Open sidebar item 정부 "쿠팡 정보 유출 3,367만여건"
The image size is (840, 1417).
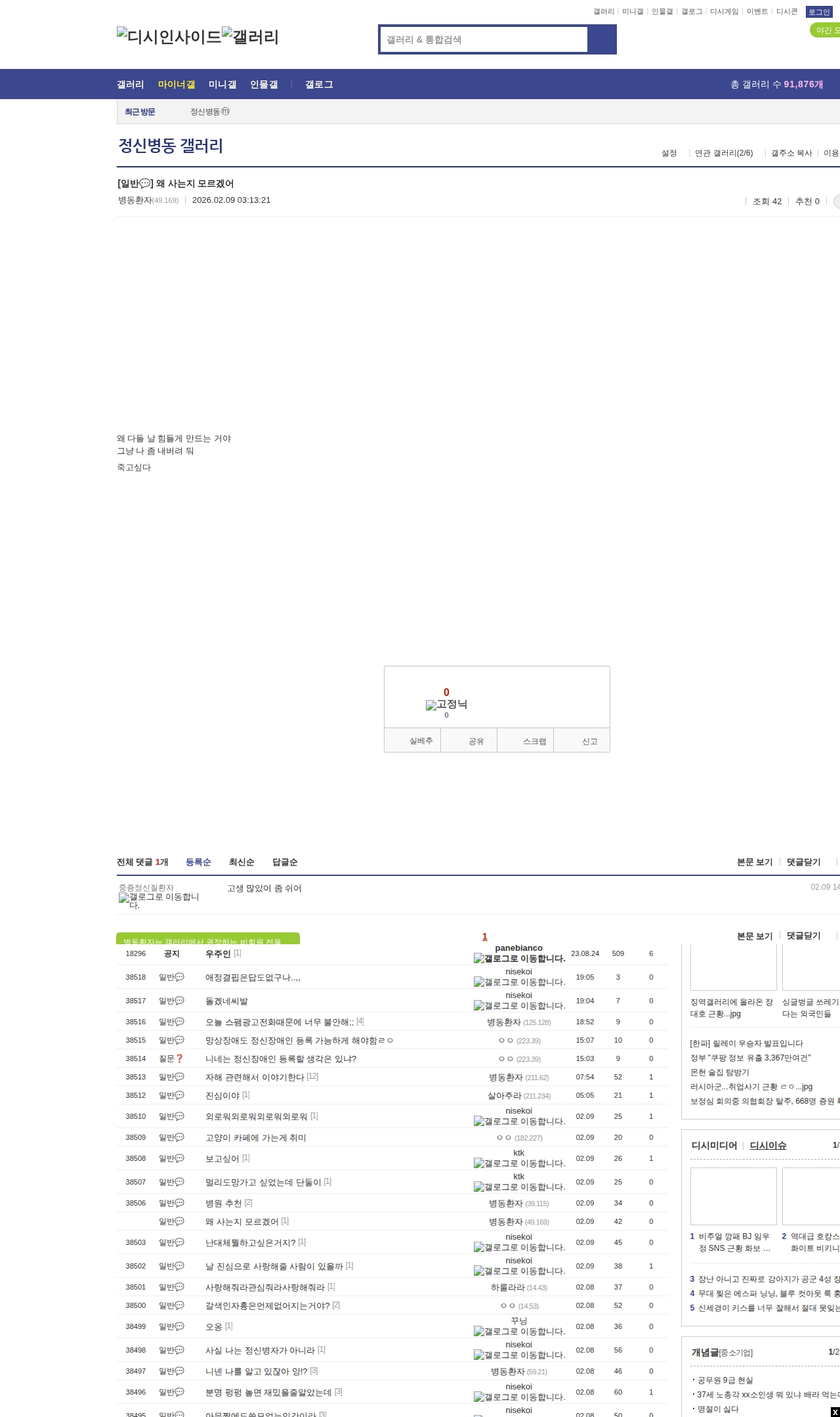[751, 1058]
